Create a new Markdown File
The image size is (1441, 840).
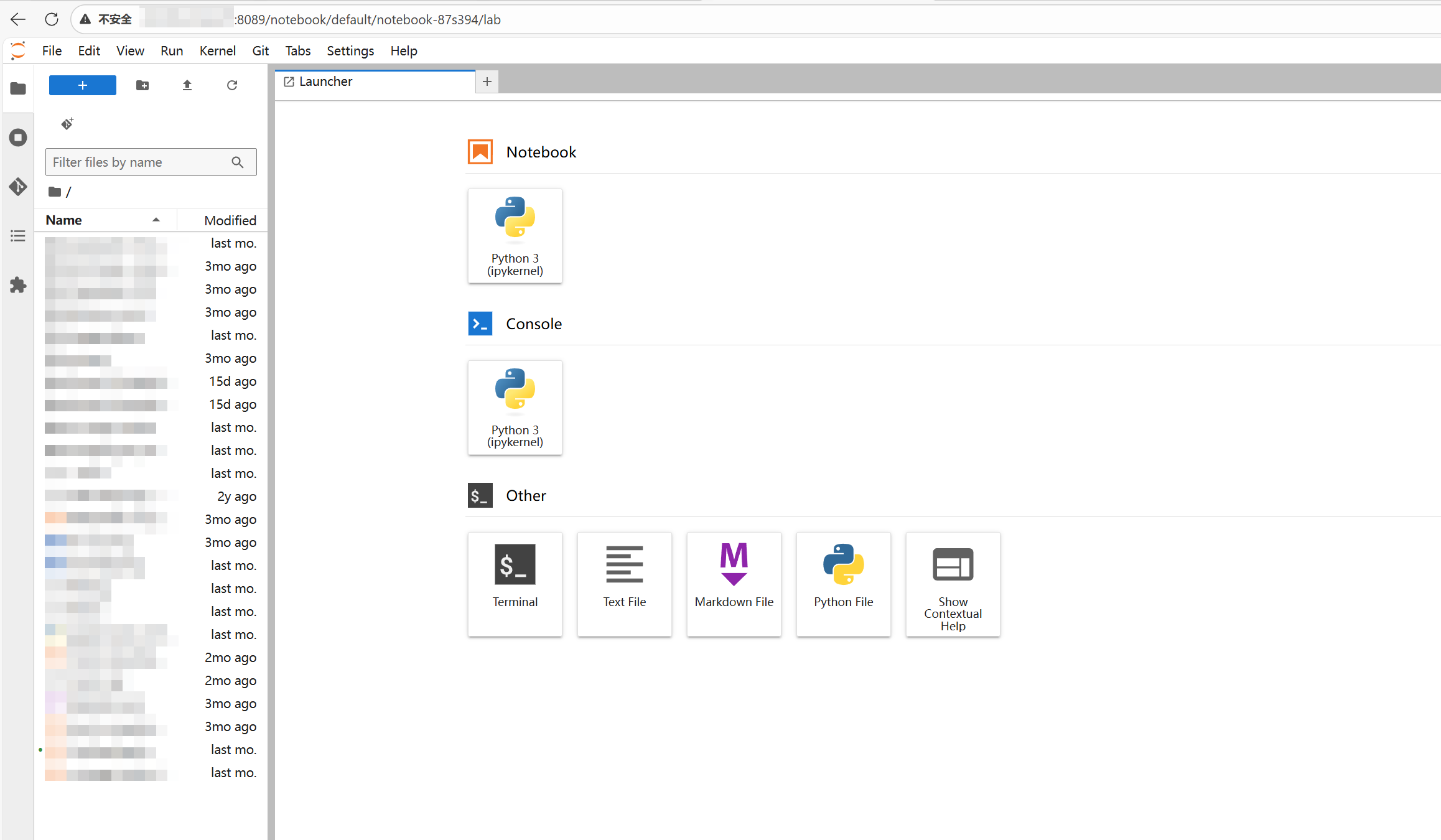point(734,584)
